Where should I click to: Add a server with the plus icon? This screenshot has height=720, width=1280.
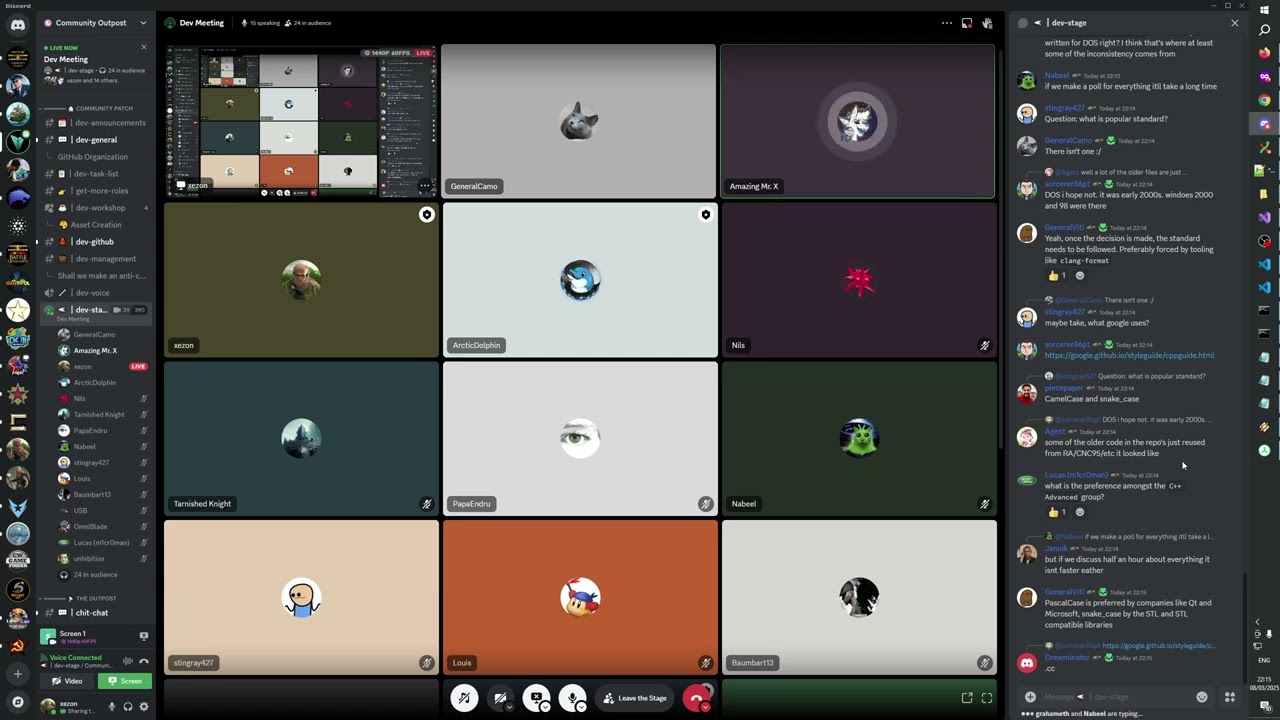[18, 674]
